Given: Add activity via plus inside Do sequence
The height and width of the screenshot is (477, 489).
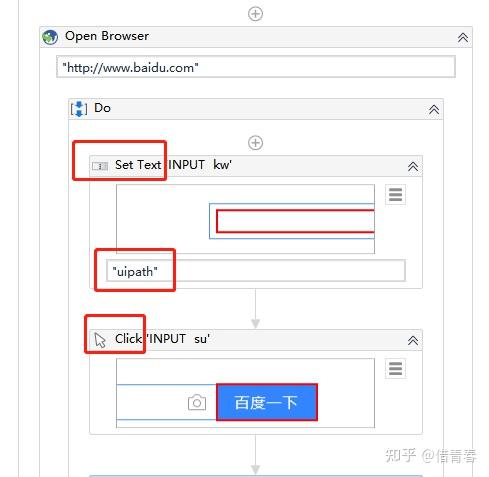Looking at the screenshot, I should pos(255,143).
